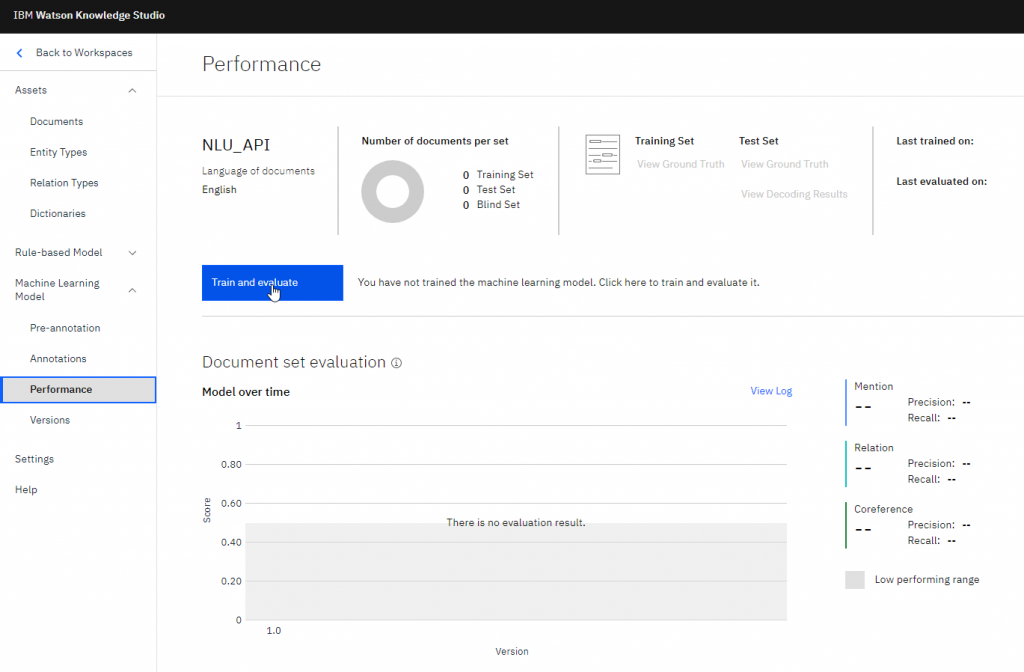Click the 'Low performing range' legend label
The width and height of the screenshot is (1024, 672).
(927, 580)
